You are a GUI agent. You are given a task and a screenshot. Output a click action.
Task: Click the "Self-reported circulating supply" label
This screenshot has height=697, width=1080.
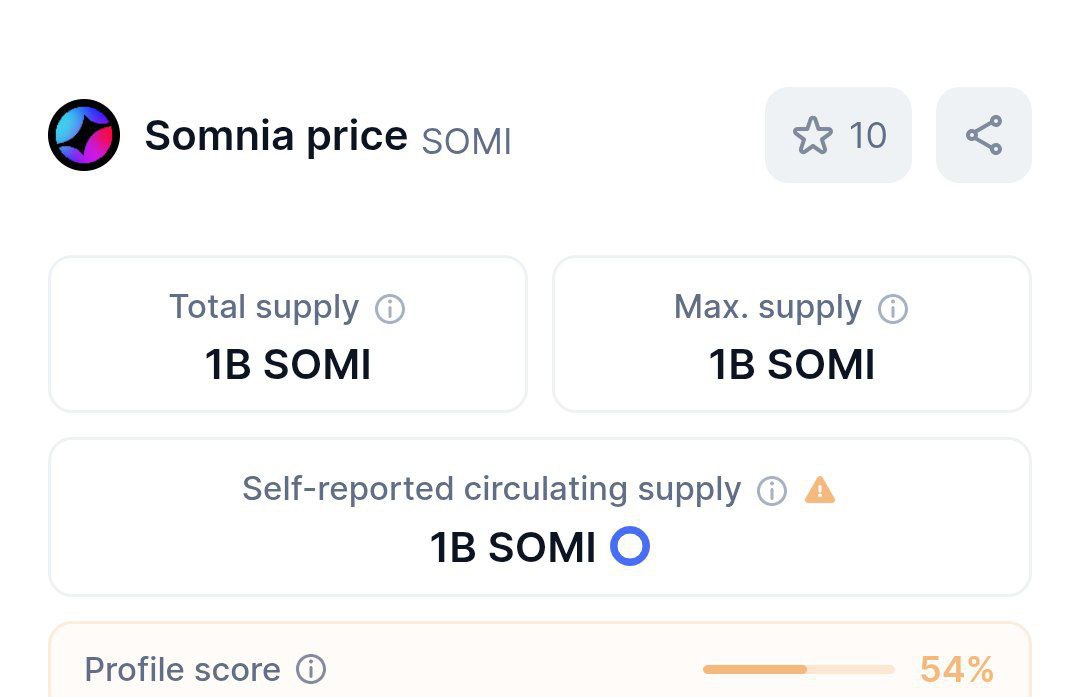[x=491, y=489]
